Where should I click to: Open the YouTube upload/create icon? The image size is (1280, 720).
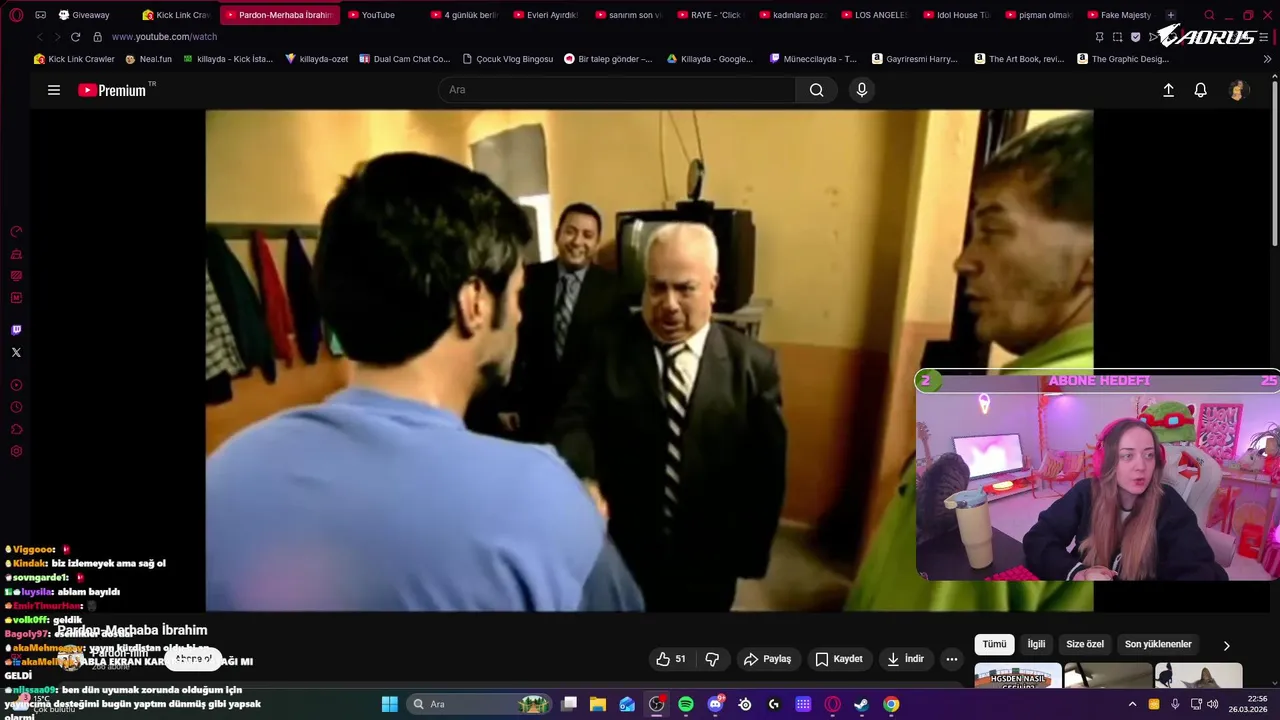pos(1168,90)
